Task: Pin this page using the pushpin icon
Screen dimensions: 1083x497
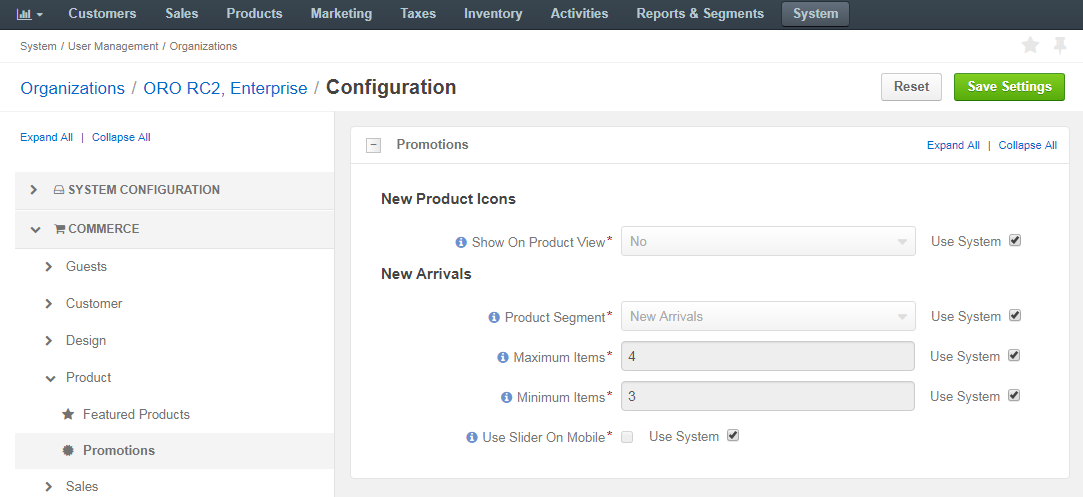Action: [x=1060, y=46]
